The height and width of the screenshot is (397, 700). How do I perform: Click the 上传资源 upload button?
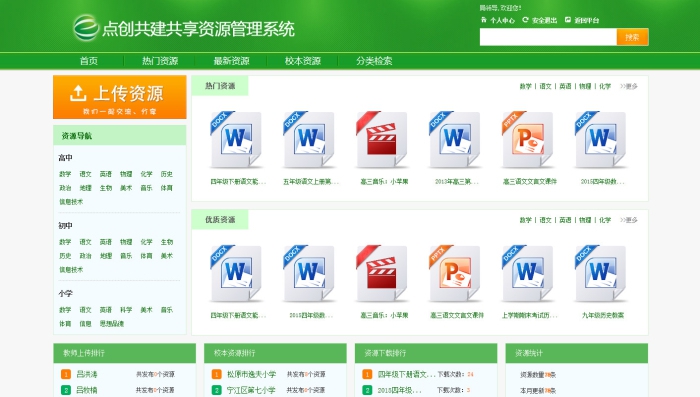click(x=120, y=97)
